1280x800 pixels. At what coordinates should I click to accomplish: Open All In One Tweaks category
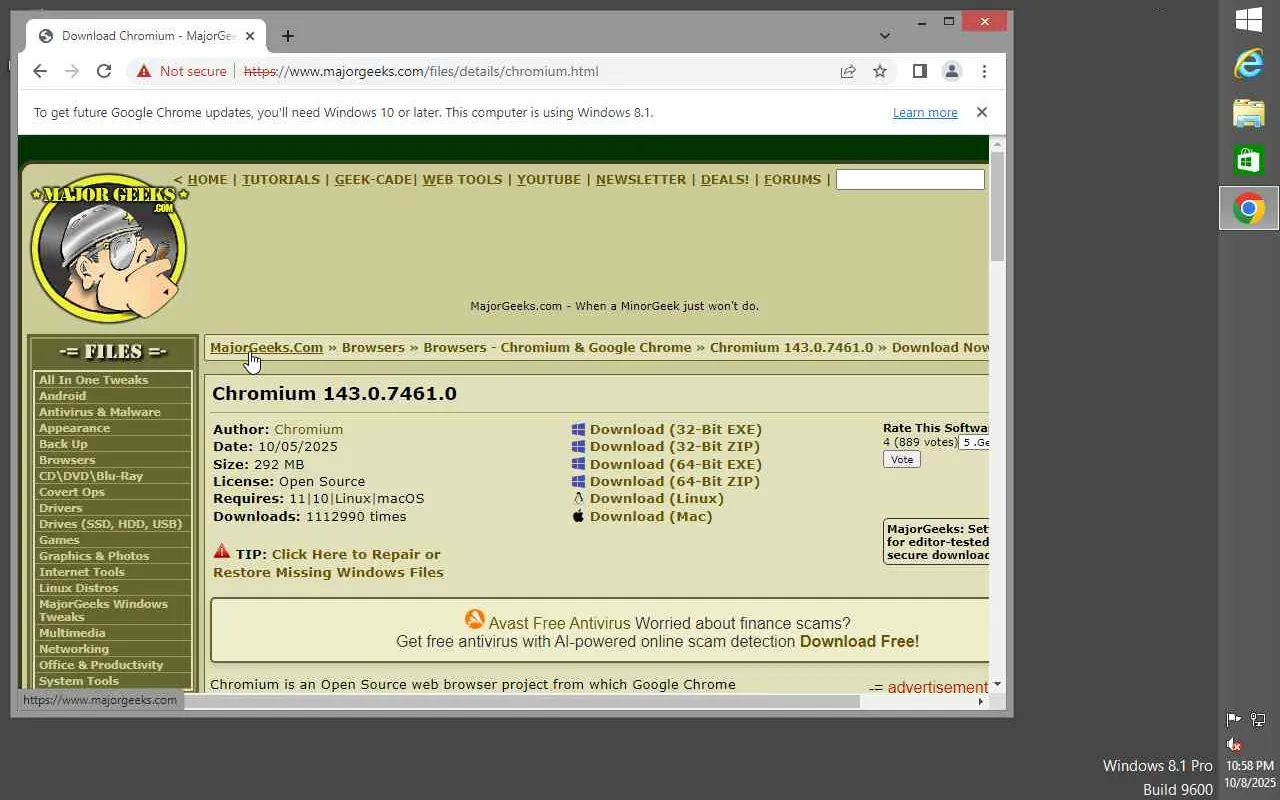(93, 380)
